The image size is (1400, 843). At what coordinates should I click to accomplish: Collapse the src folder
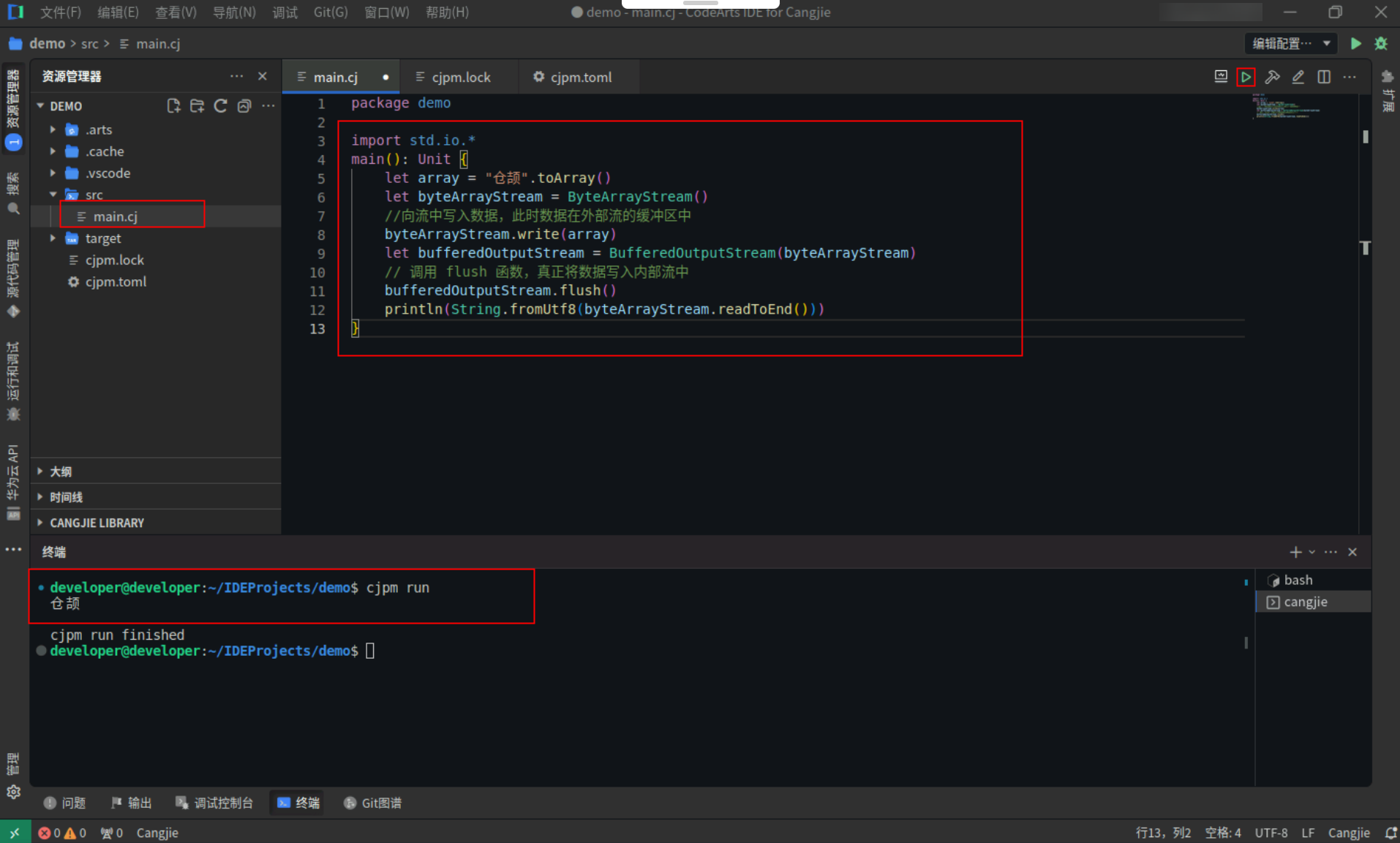click(x=53, y=194)
